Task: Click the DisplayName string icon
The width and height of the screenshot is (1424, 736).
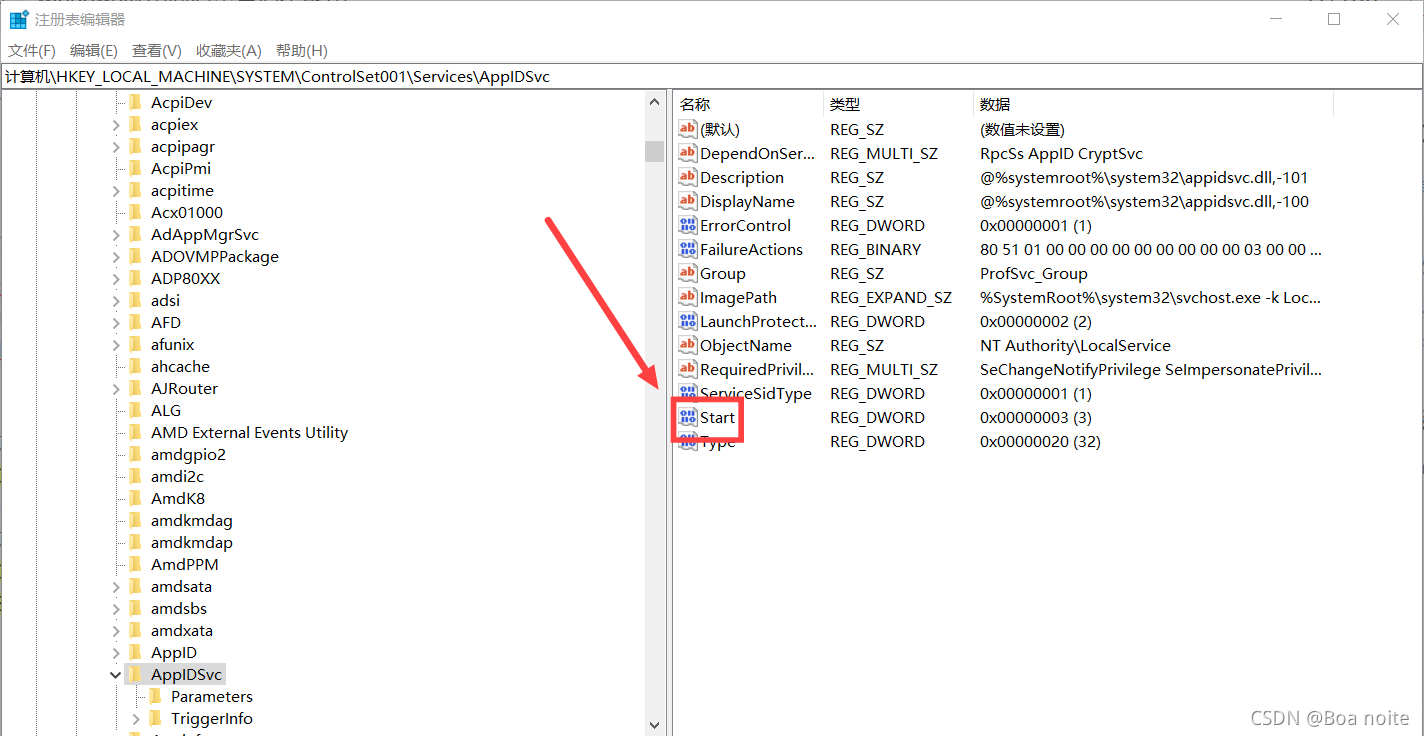Action: [687, 201]
